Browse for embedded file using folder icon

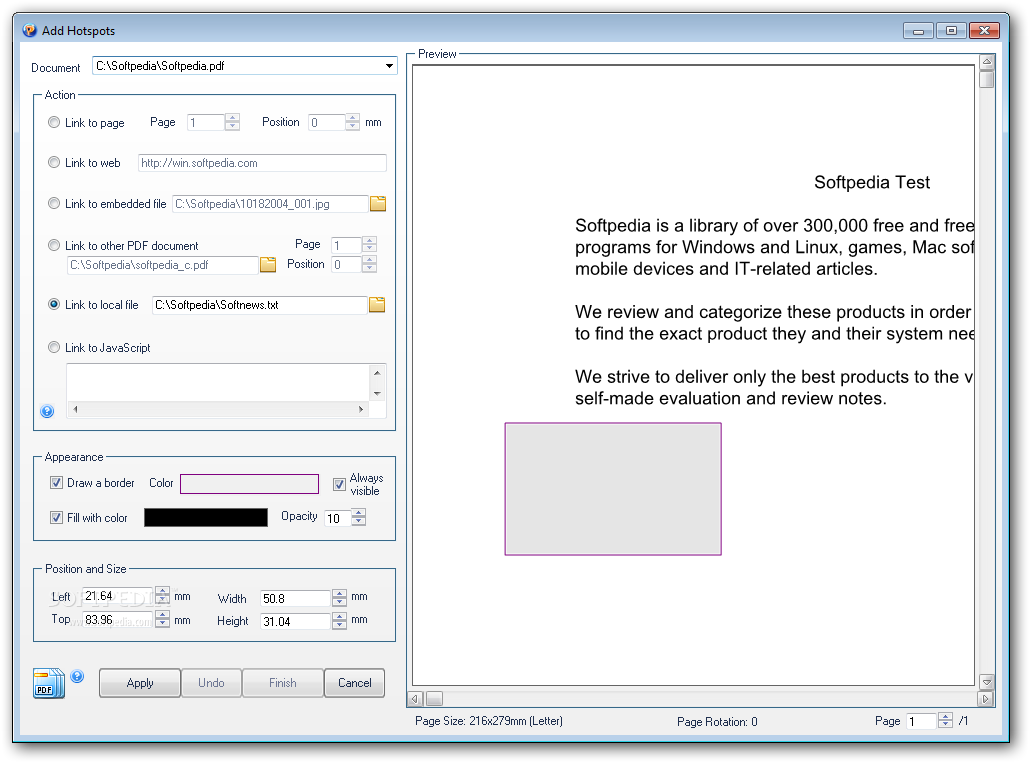(x=378, y=204)
